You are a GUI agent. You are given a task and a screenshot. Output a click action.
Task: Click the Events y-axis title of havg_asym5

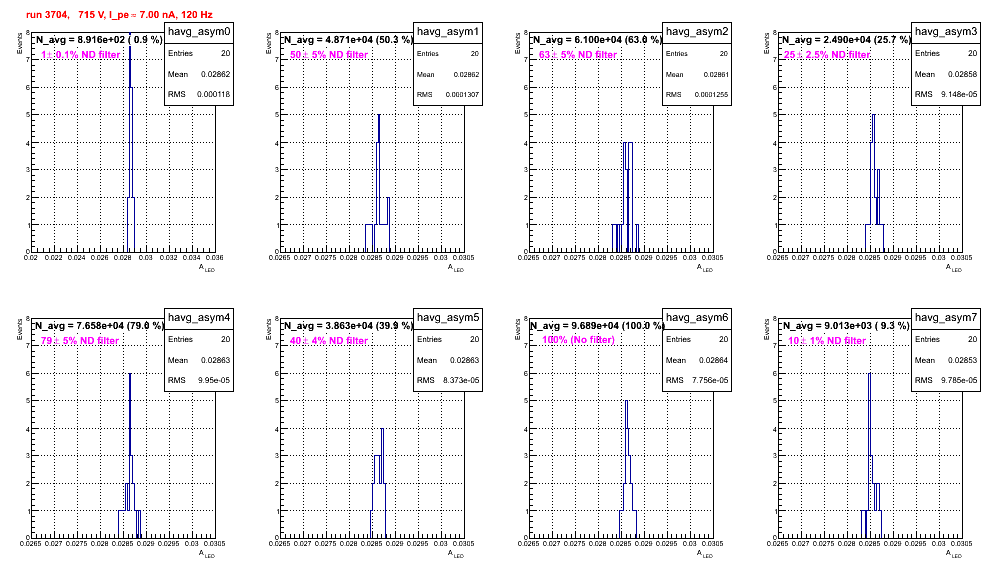click(x=268, y=329)
